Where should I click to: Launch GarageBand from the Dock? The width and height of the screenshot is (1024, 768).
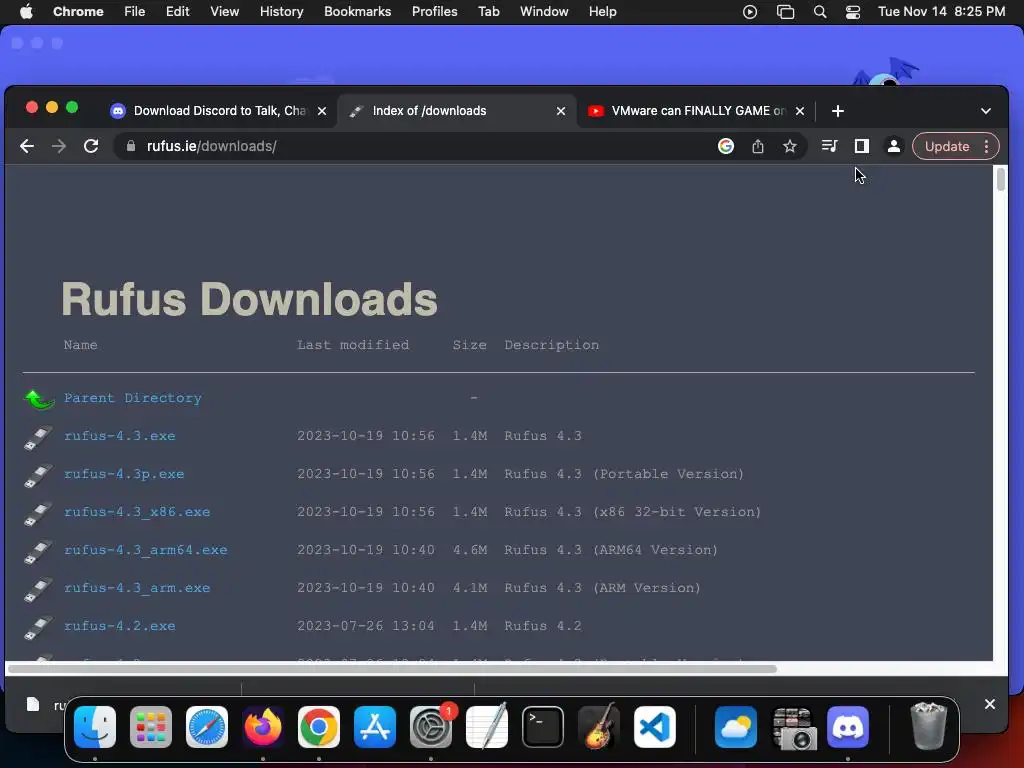tap(599, 727)
